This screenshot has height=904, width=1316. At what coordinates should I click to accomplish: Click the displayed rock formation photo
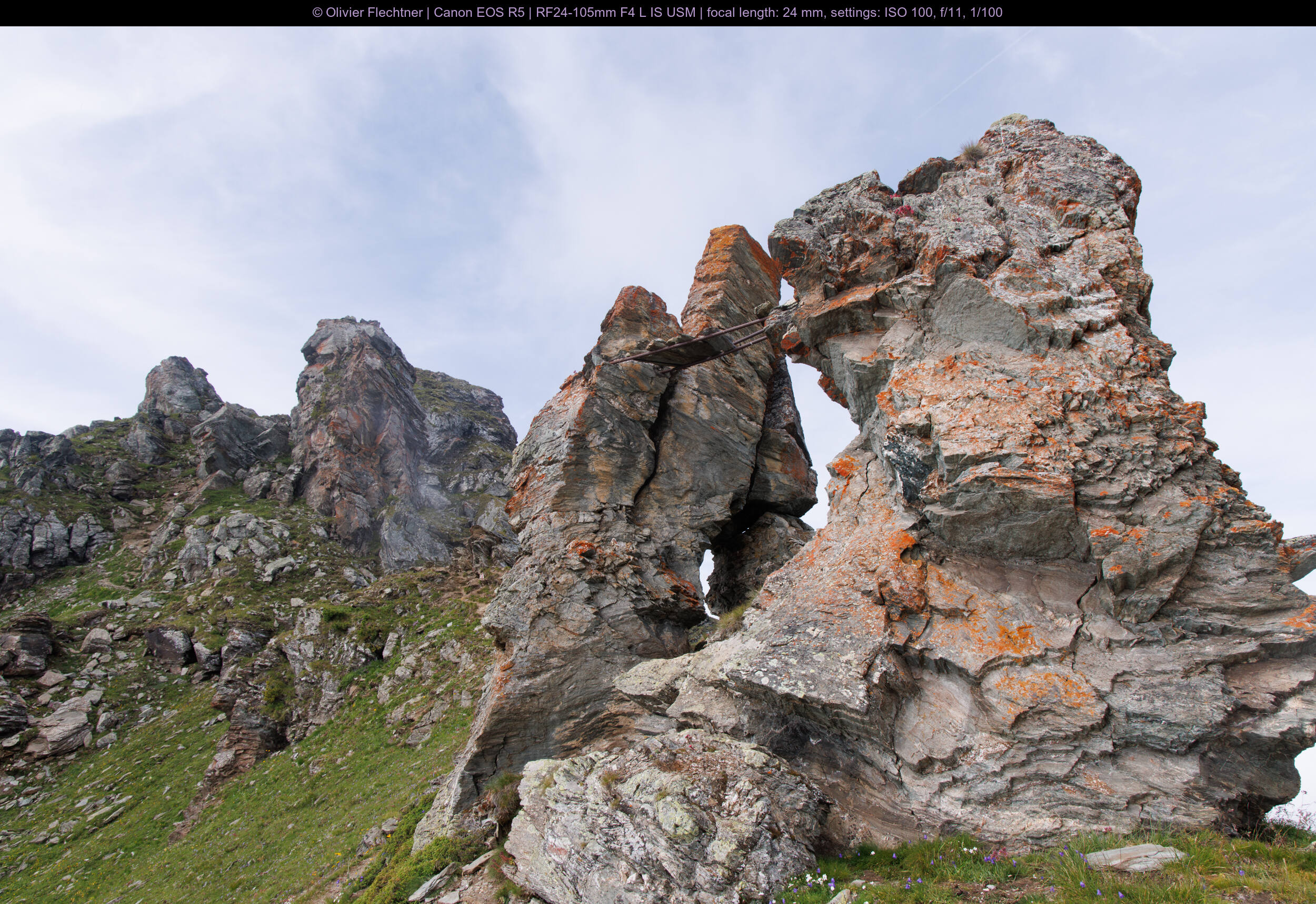[658, 465]
